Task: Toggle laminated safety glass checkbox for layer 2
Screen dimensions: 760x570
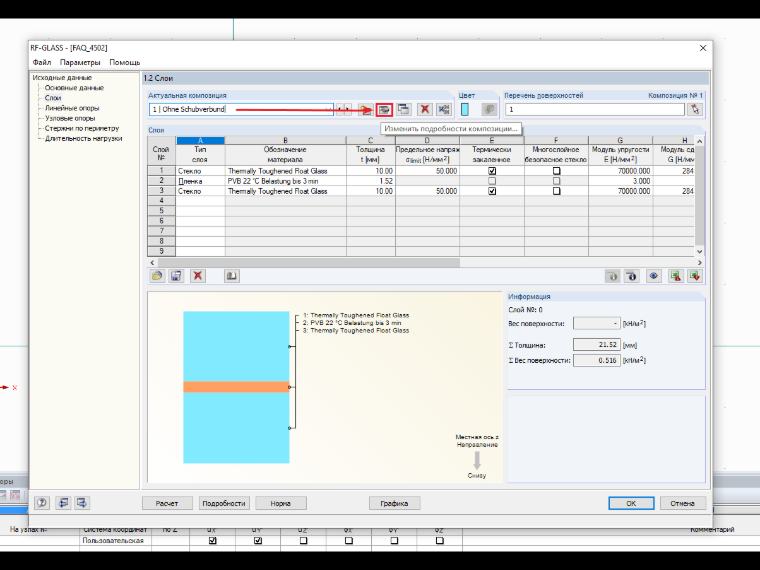Action: (556, 181)
